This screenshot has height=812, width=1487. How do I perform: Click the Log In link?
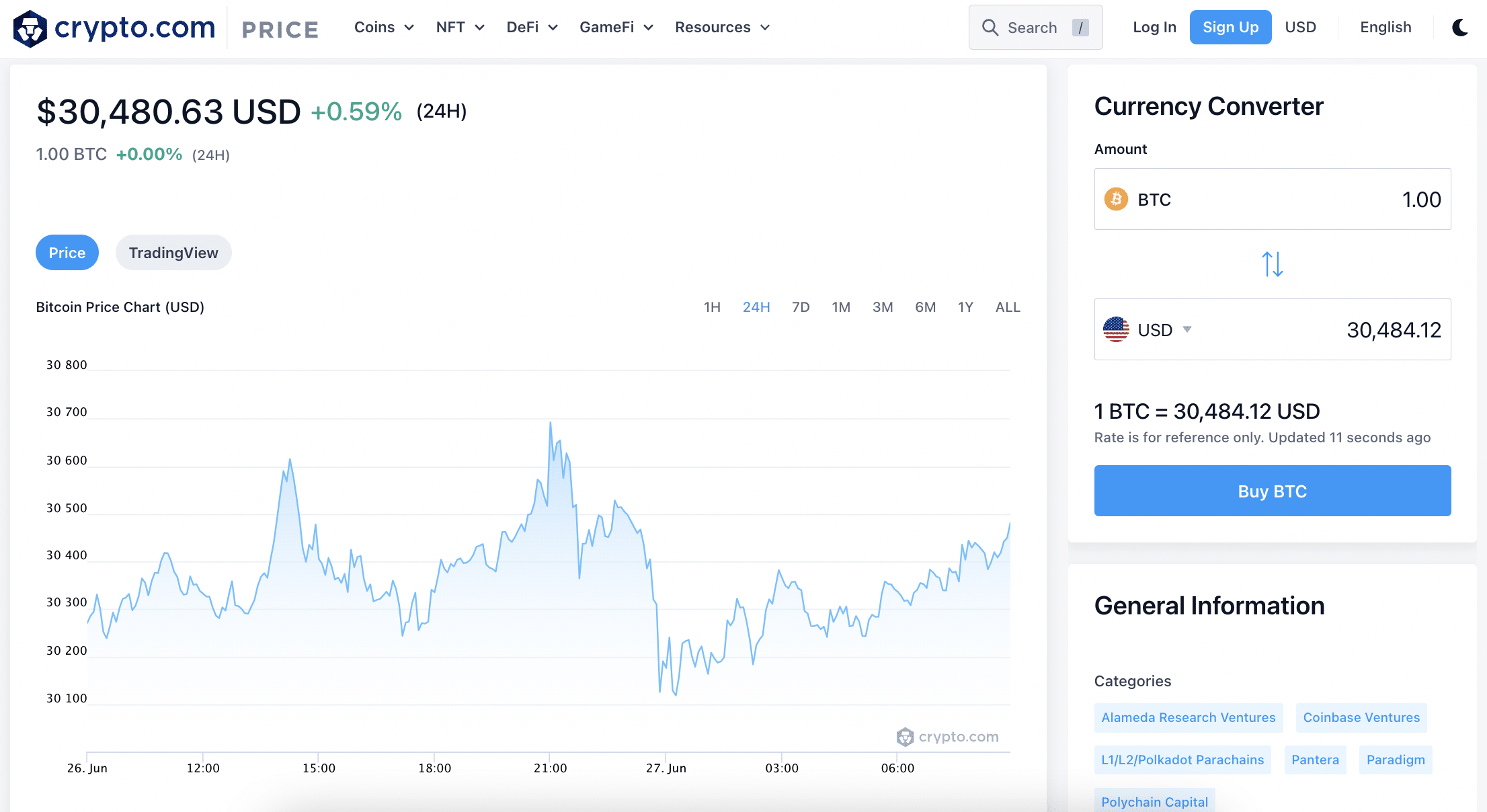[x=1154, y=28]
